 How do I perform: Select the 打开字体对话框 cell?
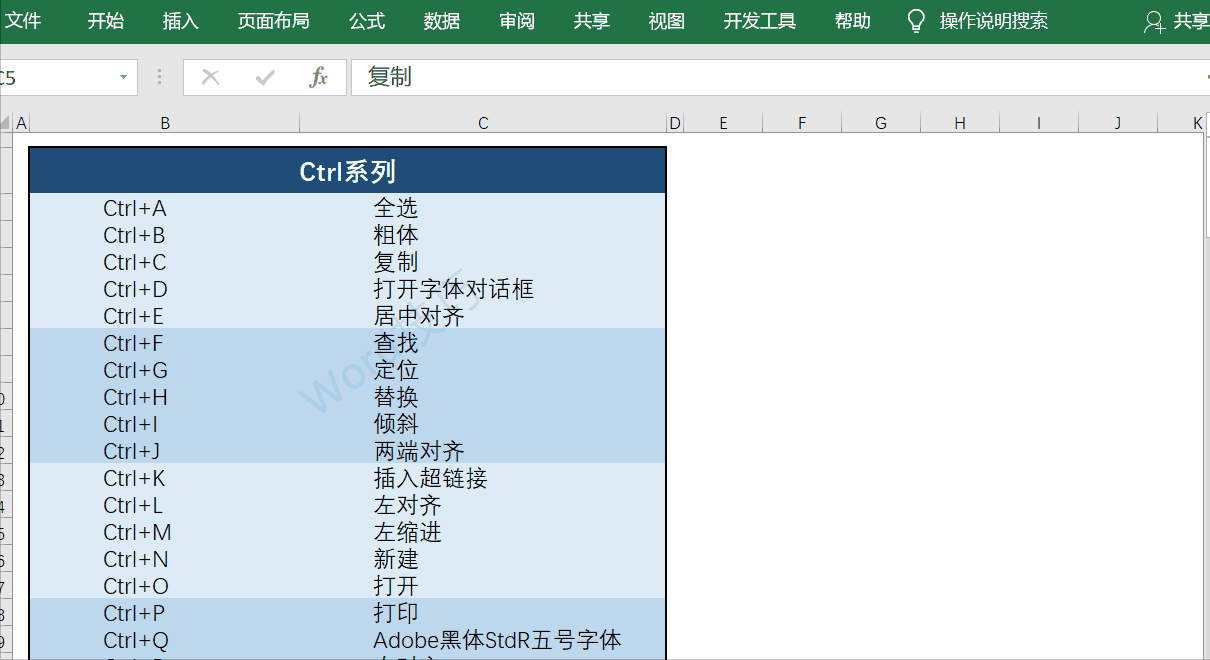tap(483, 289)
